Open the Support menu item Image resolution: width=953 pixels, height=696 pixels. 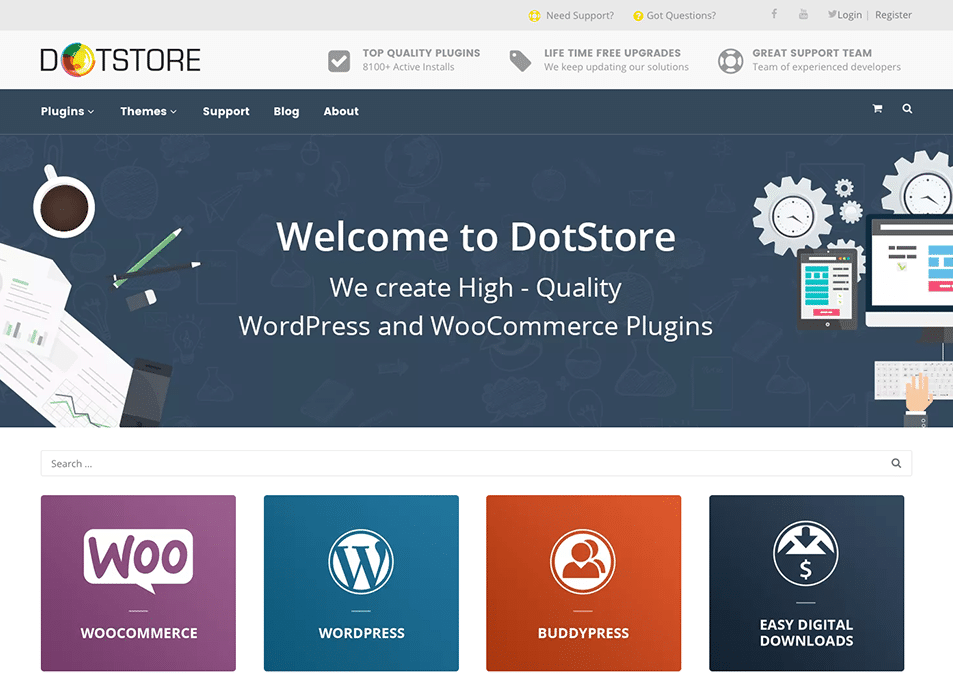tap(225, 111)
